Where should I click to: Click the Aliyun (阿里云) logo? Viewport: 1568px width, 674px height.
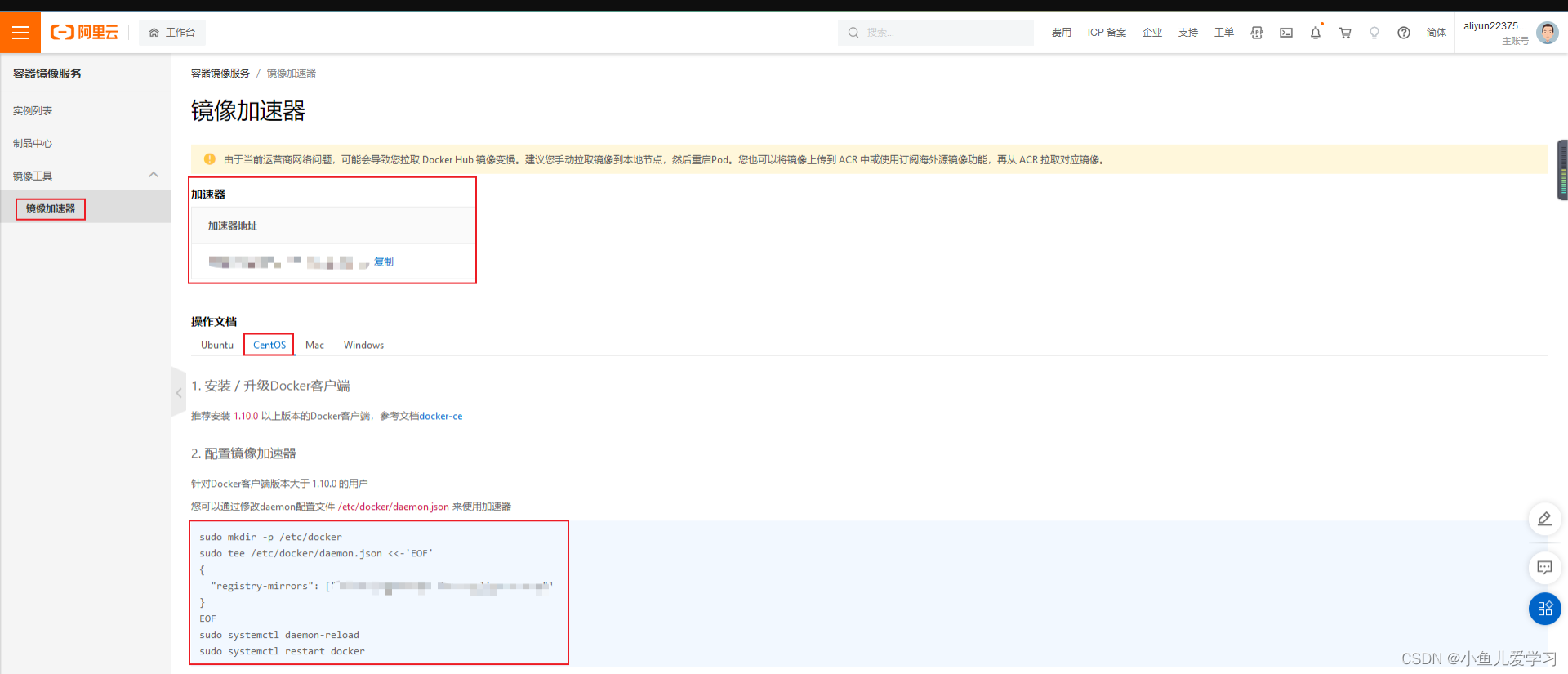84,33
